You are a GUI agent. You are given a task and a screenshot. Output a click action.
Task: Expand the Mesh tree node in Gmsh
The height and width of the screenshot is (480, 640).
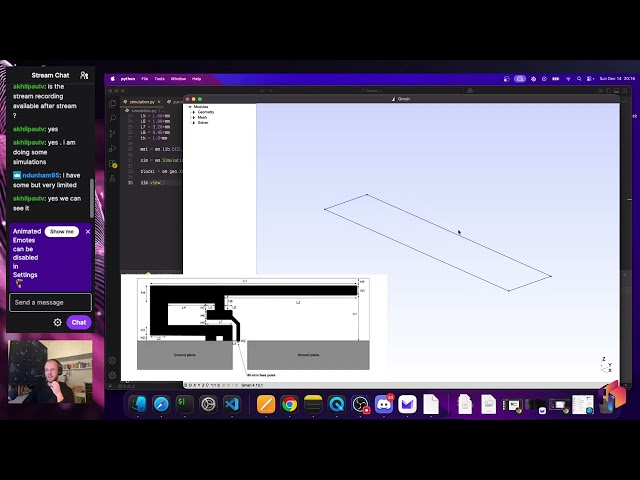pos(194,117)
